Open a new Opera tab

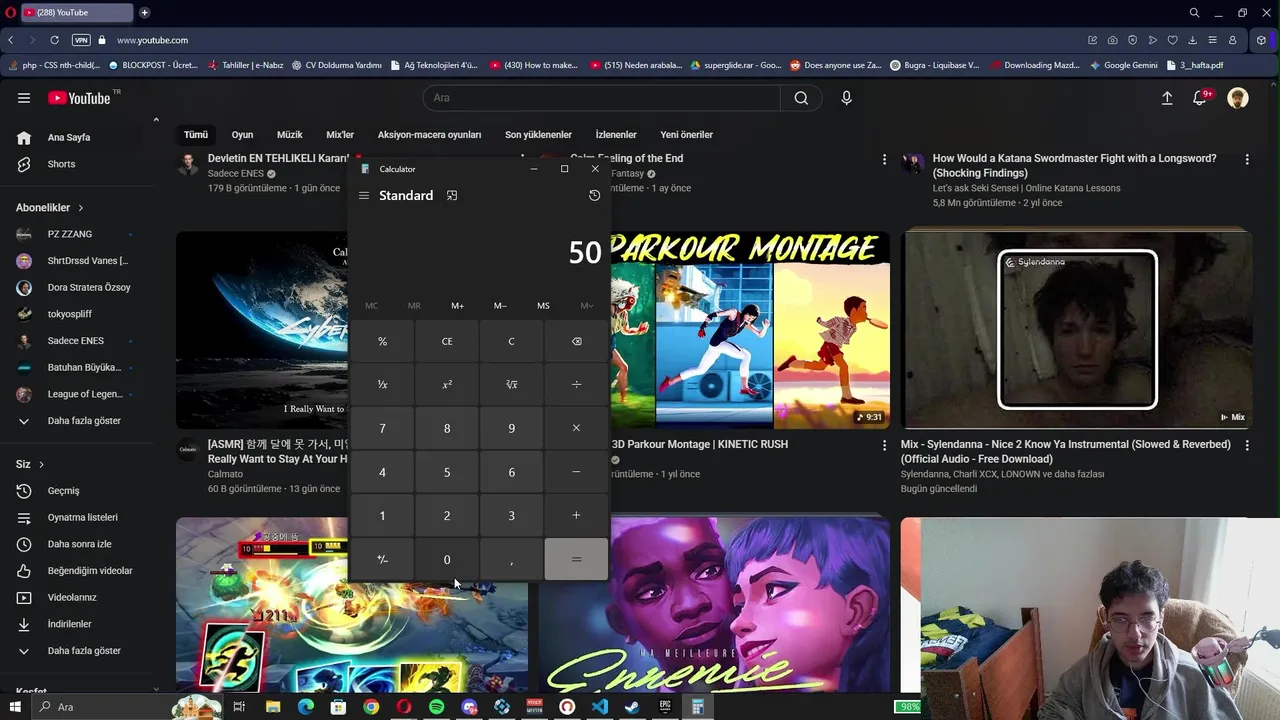point(144,13)
